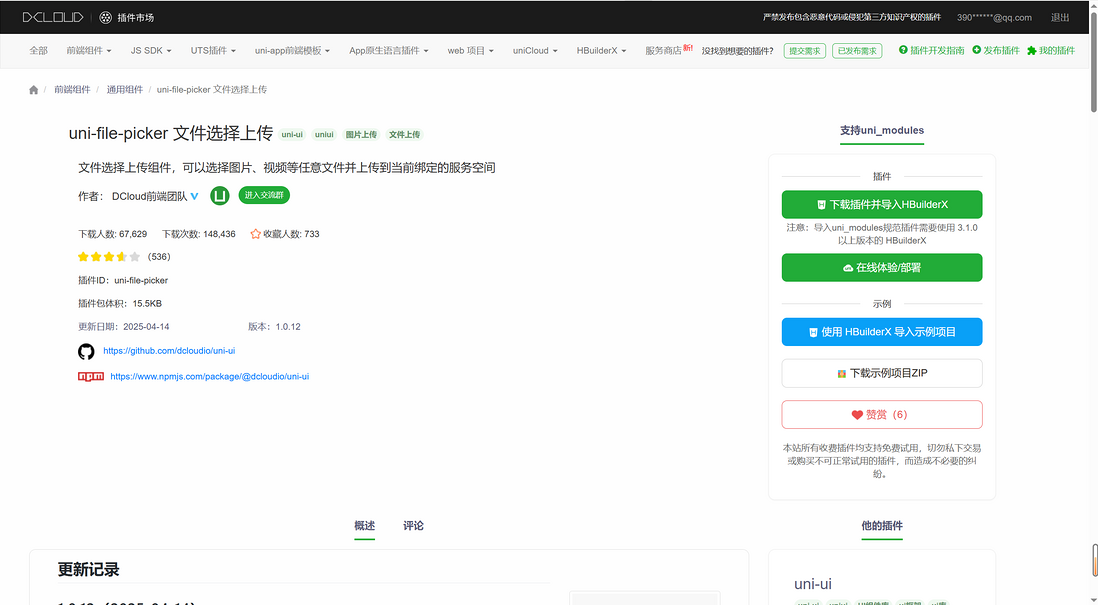Click the star rating row
This screenshot has width=1098, height=605.
click(x=109, y=257)
